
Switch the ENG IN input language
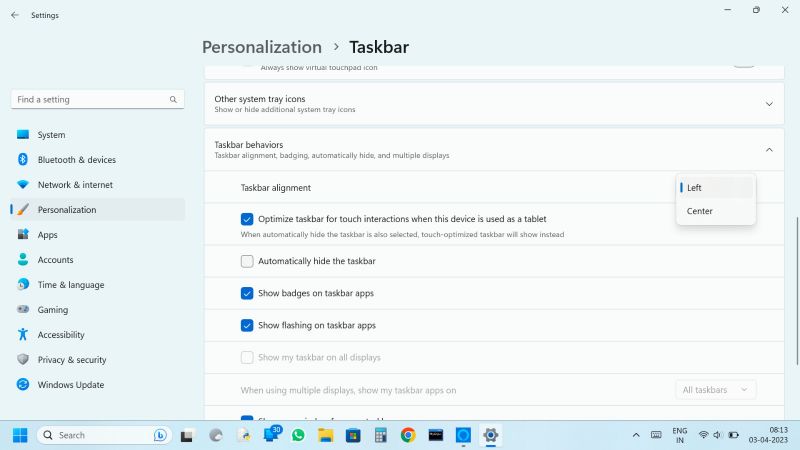(x=680, y=435)
